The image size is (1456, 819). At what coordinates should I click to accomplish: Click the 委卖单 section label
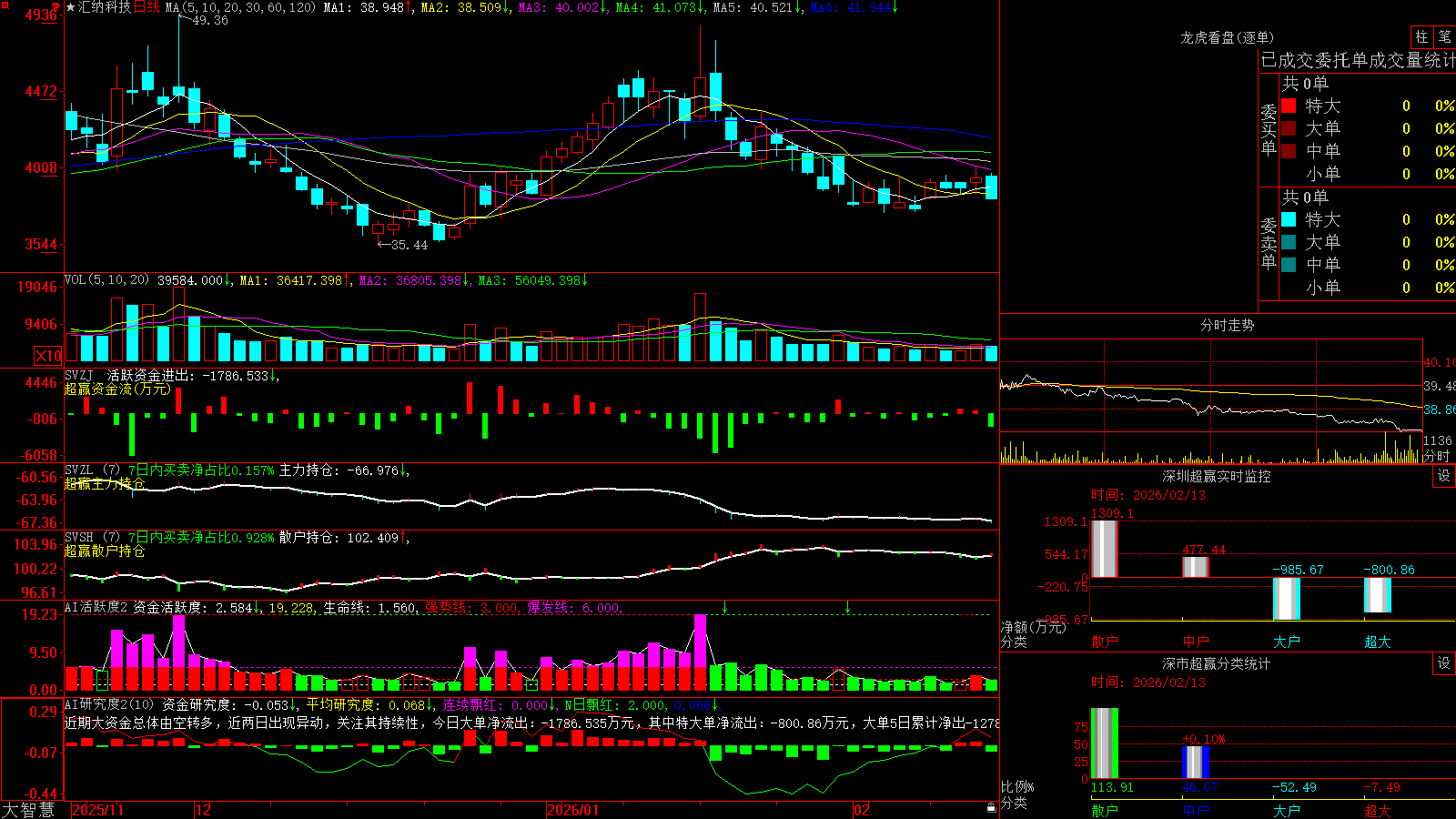click(x=1269, y=243)
